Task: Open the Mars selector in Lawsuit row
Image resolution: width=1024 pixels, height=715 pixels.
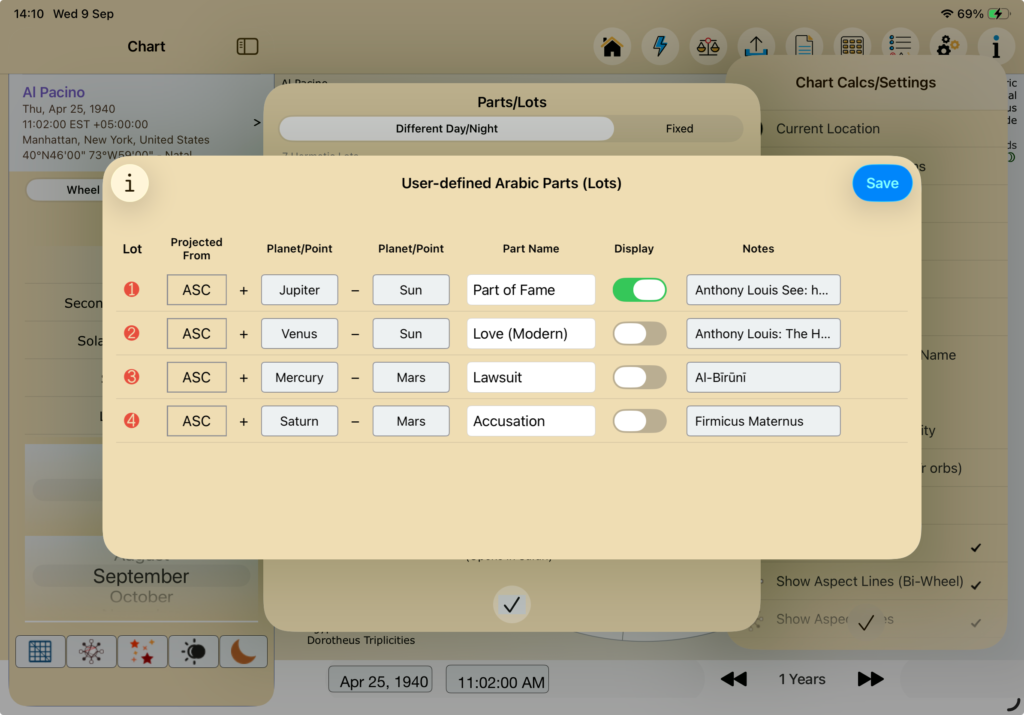Action: 411,377
